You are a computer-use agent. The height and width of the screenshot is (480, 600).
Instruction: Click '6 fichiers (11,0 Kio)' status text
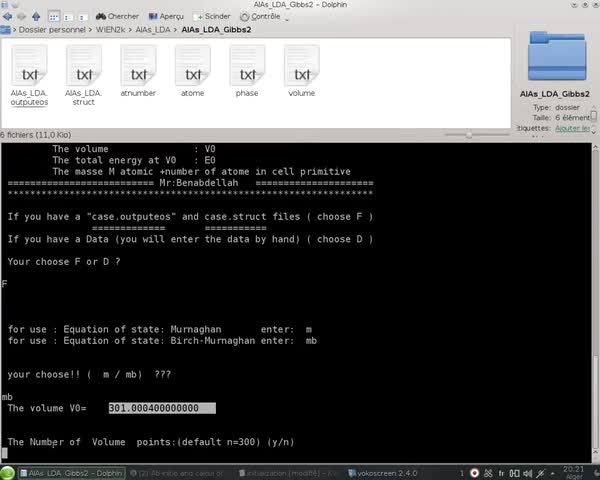(x=36, y=135)
